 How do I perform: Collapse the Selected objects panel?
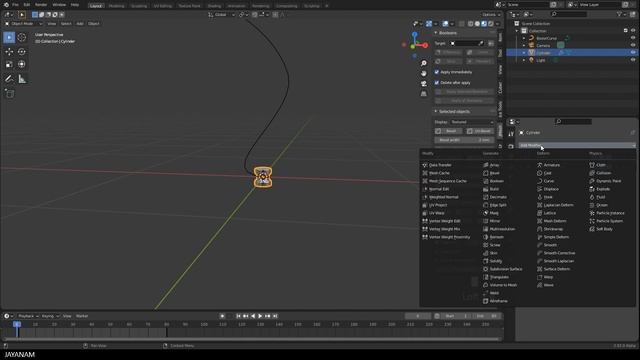point(436,111)
